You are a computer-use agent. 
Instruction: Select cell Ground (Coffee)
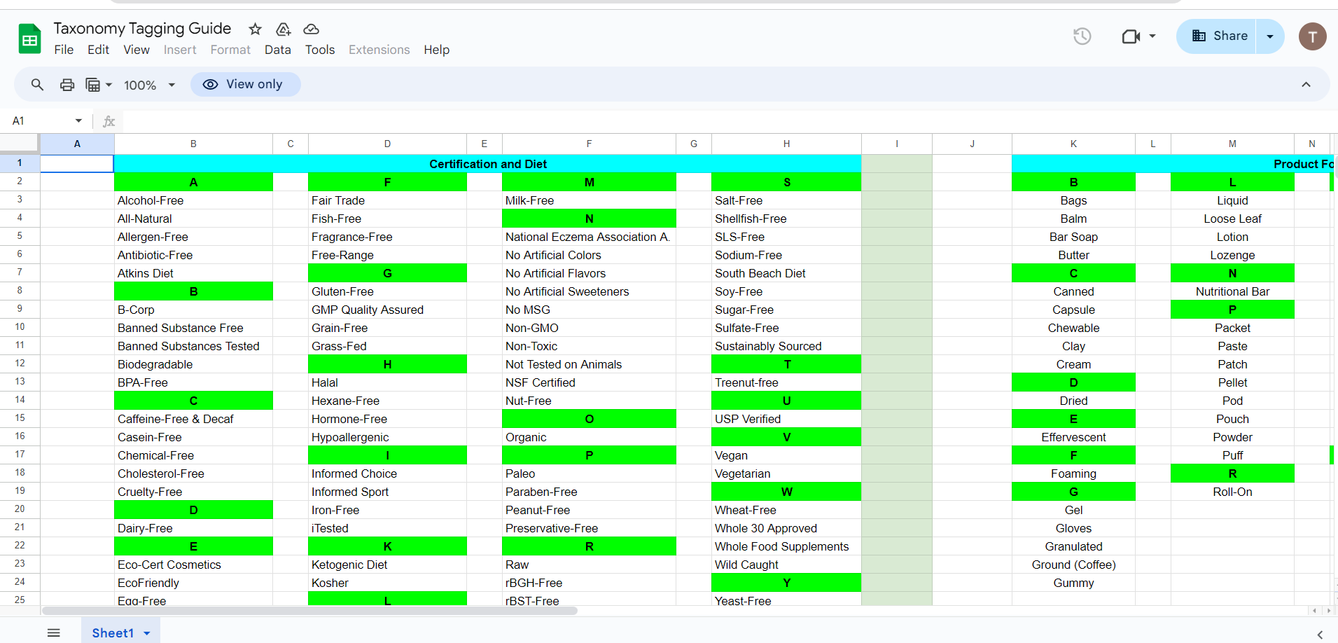point(1073,564)
